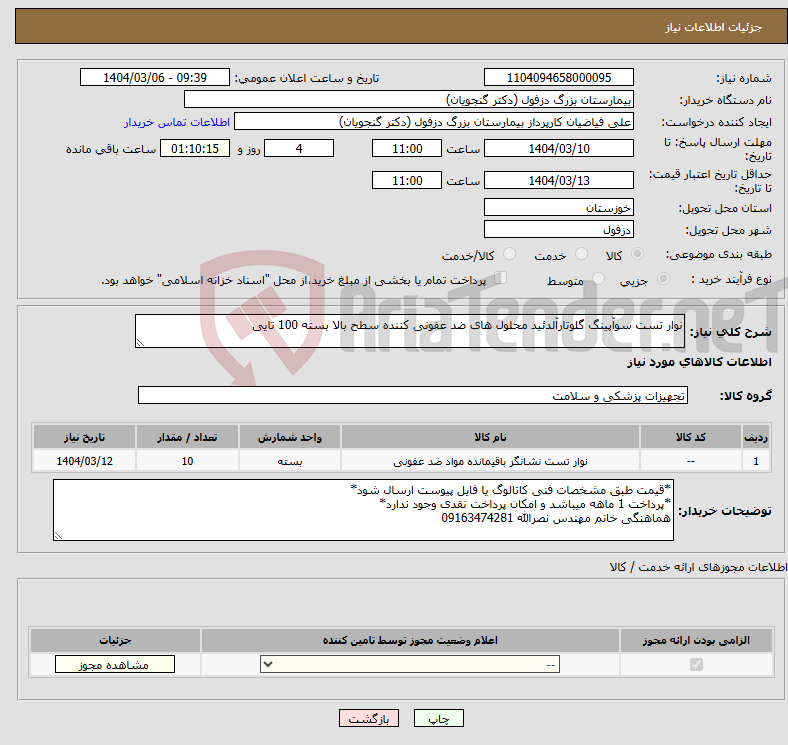Click the need number field 1104094658000095

(559, 77)
